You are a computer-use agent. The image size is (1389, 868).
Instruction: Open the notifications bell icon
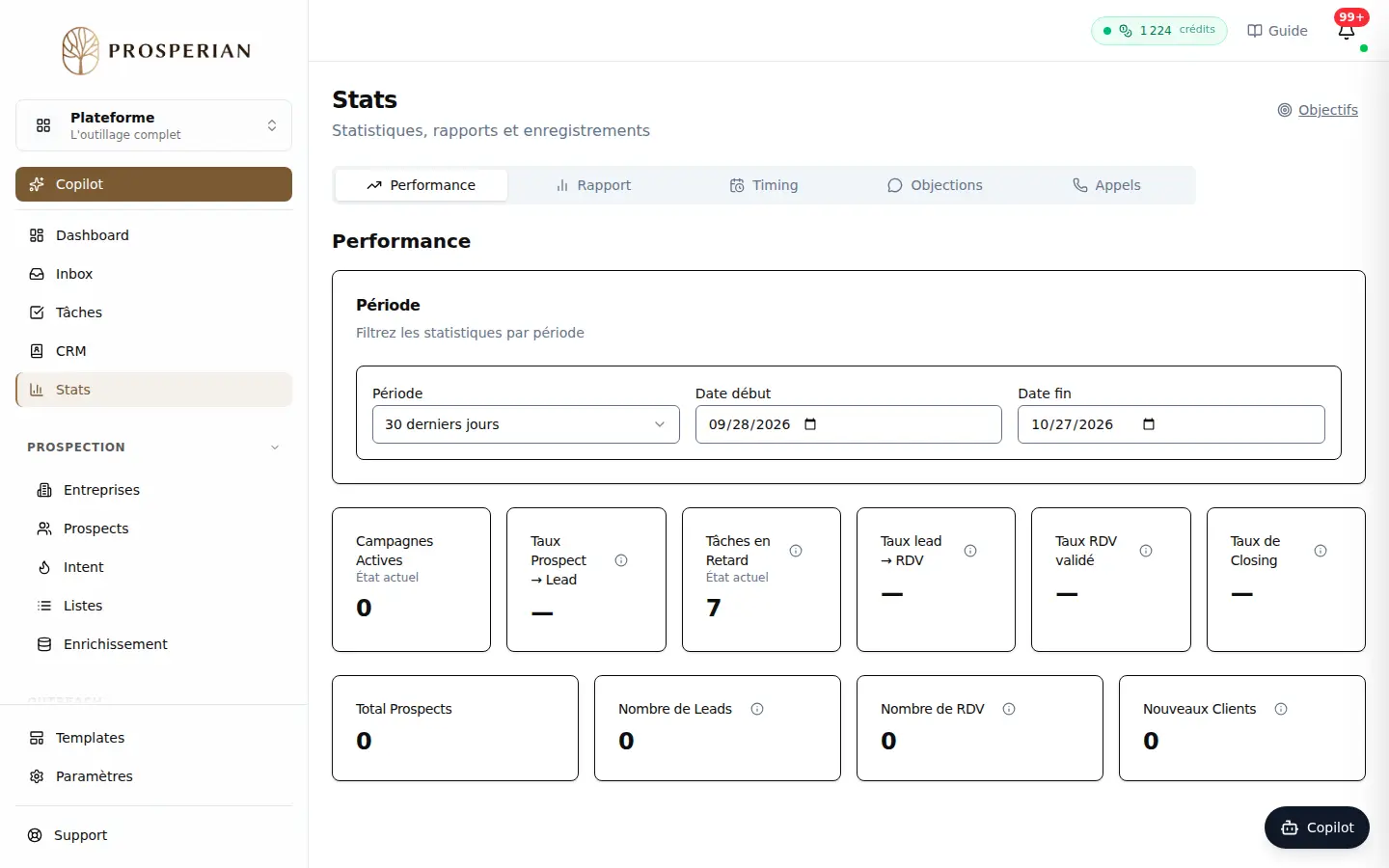[1347, 31]
